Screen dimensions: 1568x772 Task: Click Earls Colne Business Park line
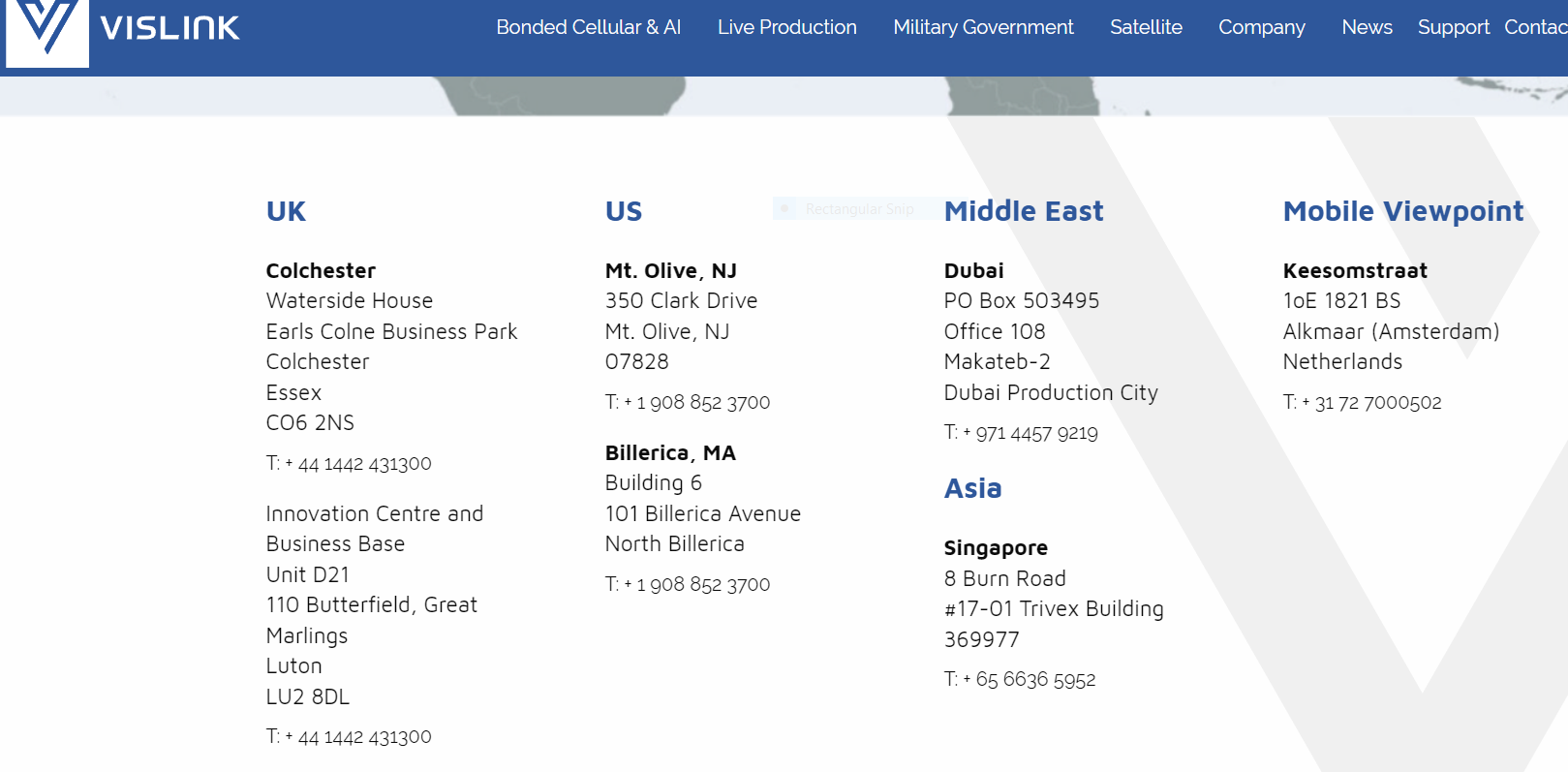(x=392, y=331)
